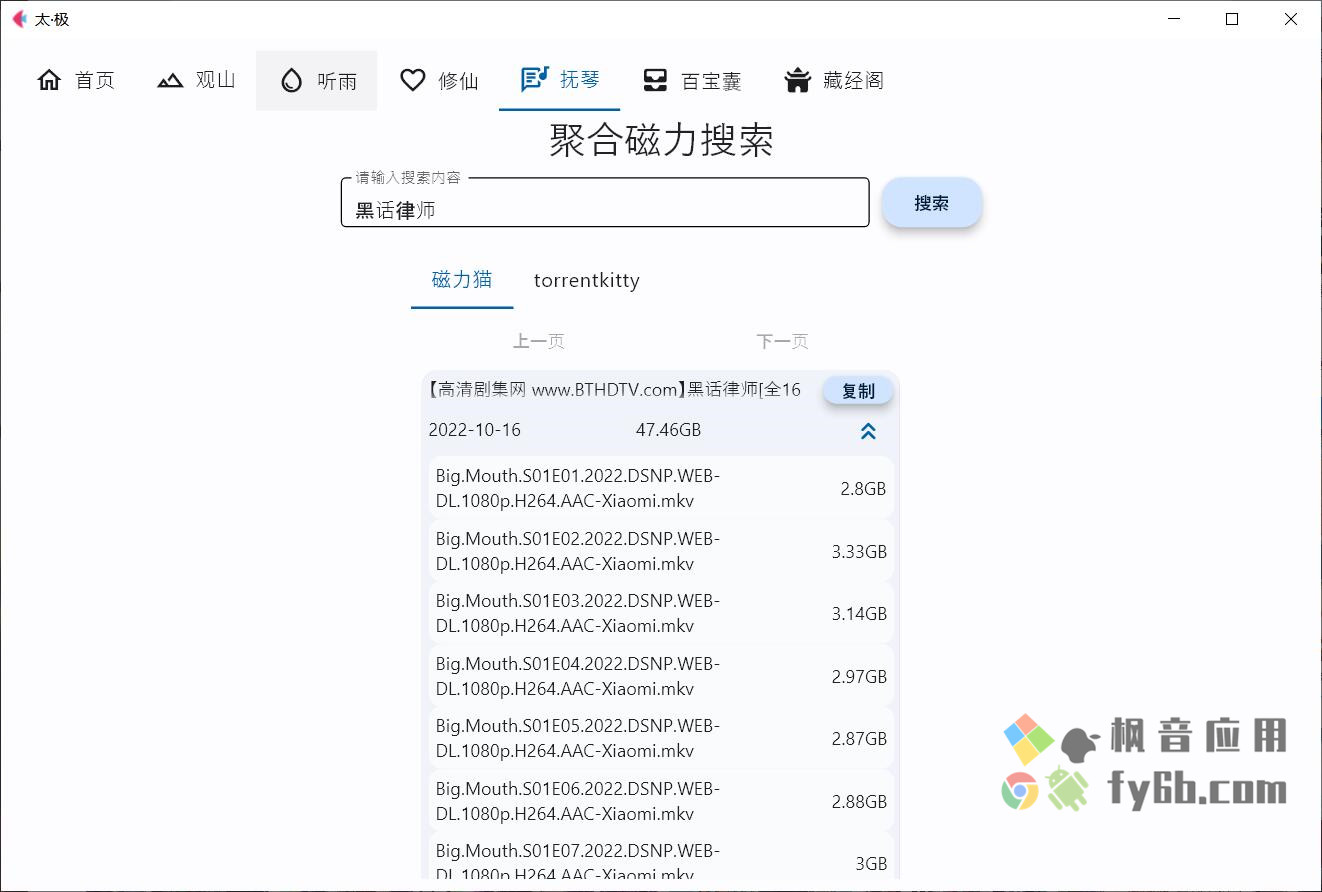Click the total size 47.46GB
The image size is (1322, 892).
click(x=668, y=430)
